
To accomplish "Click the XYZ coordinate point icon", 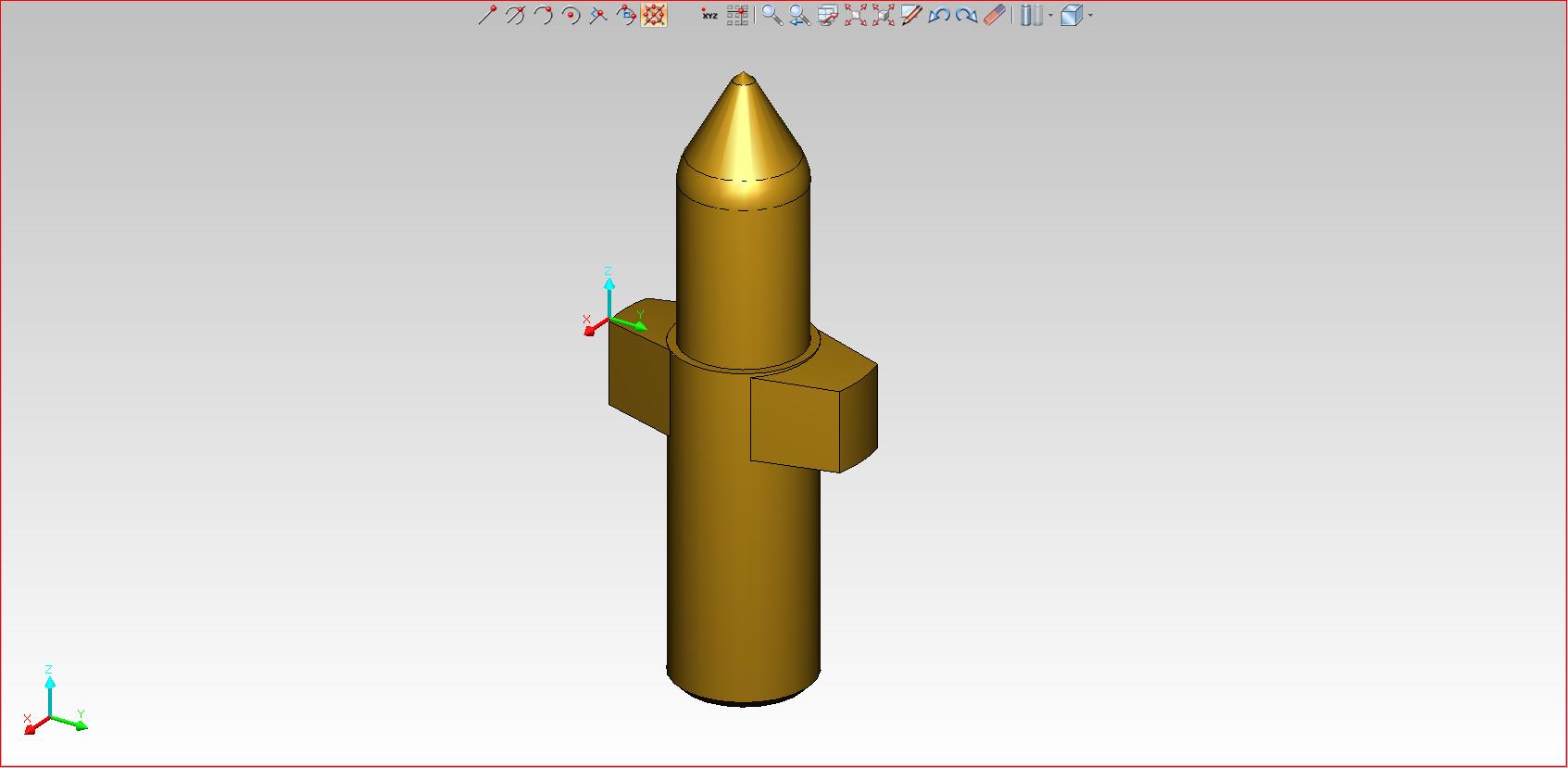I will coord(709,15).
